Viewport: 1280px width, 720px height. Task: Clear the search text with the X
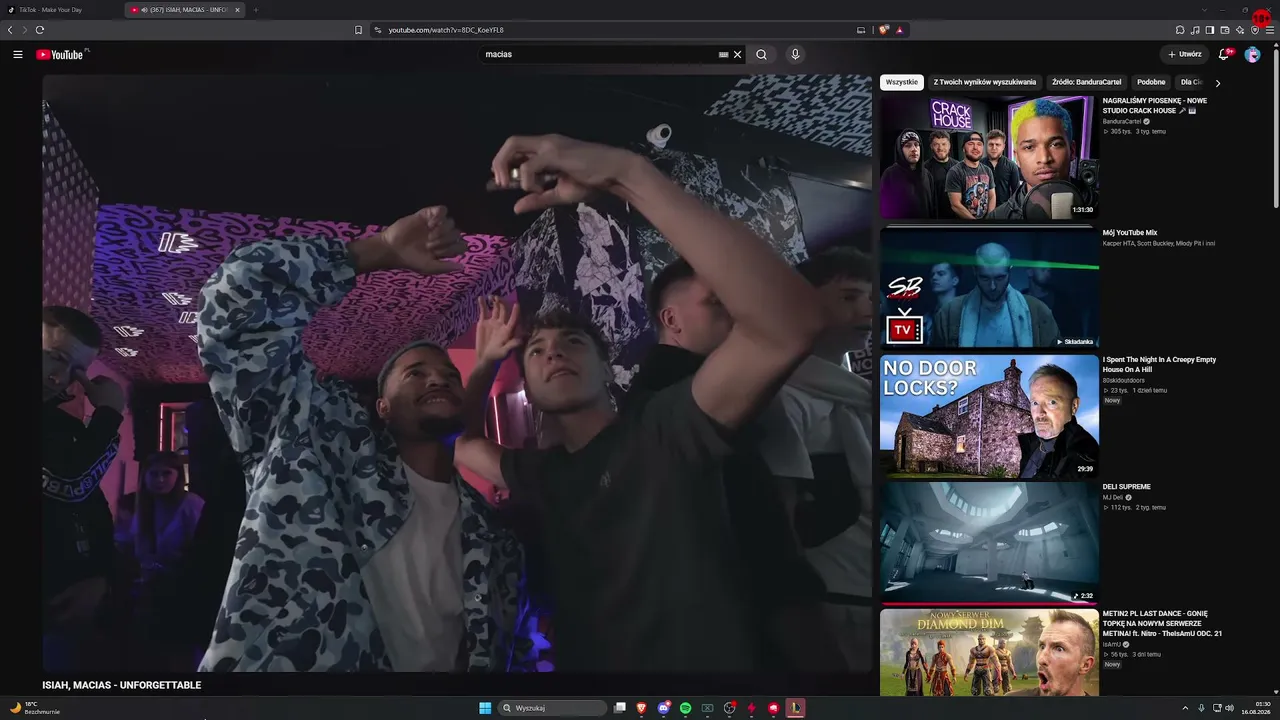coord(738,54)
